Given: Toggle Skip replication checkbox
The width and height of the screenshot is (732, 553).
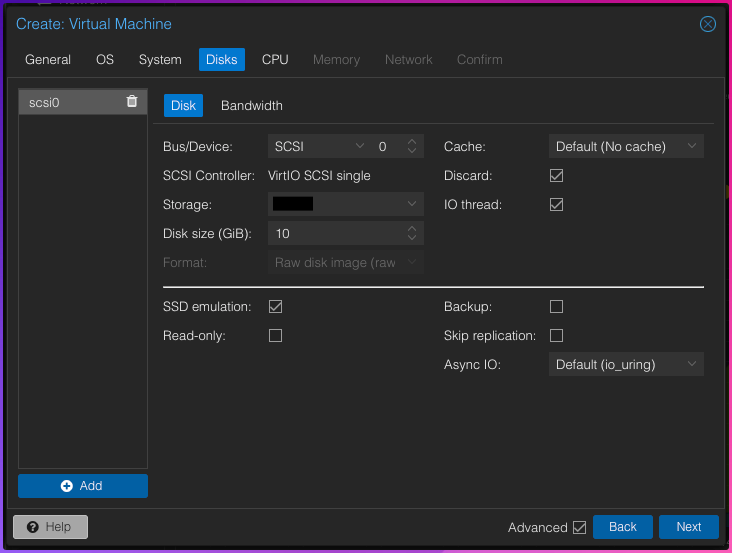Looking at the screenshot, I should tap(557, 336).
